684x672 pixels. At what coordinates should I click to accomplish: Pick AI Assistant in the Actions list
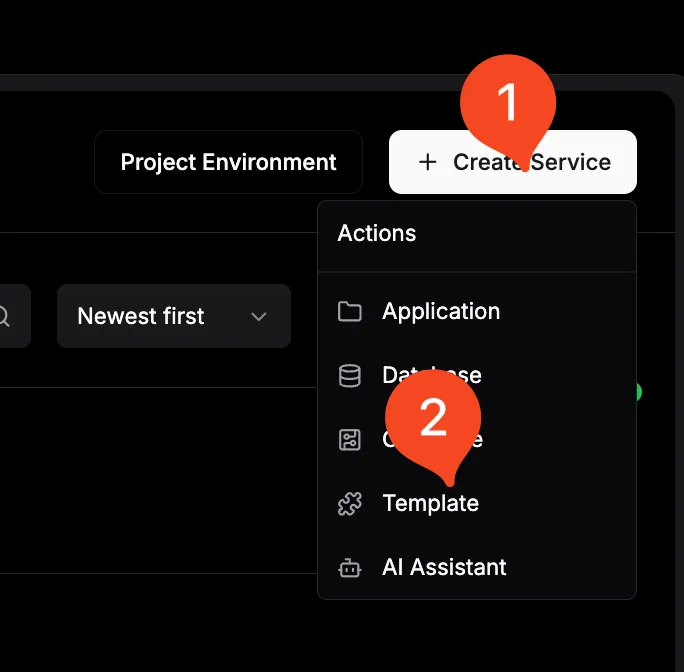pos(444,568)
